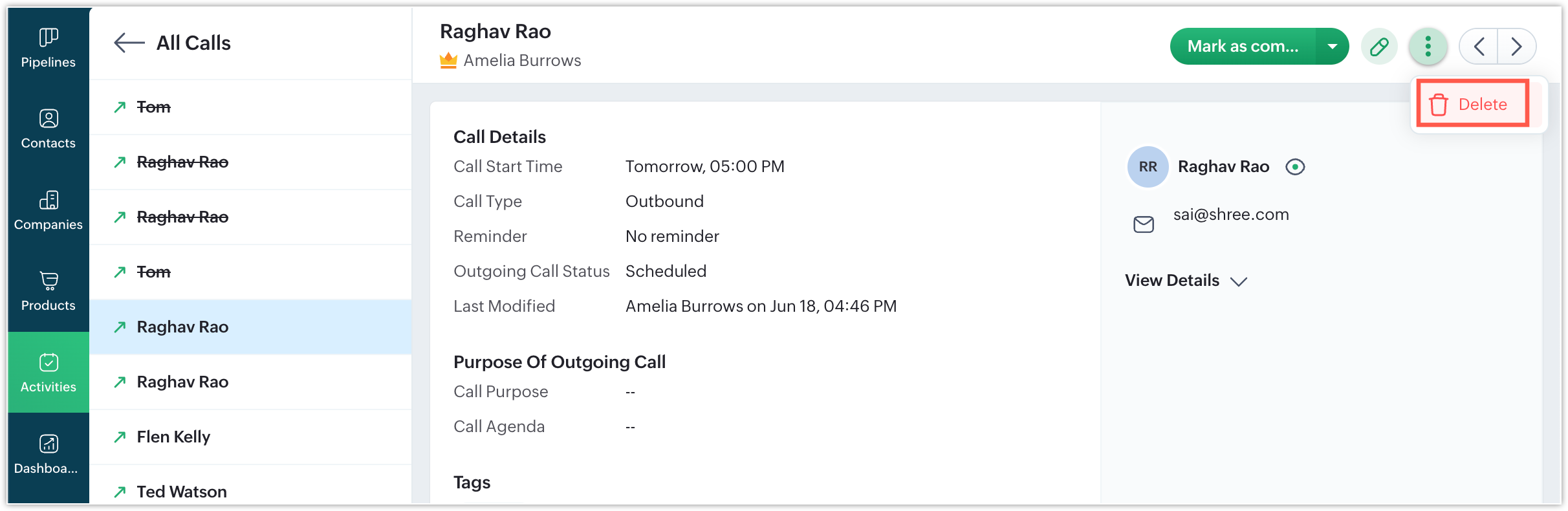The width and height of the screenshot is (1568, 511).
Task: Click the back arrow beside All Calls
Action: click(x=129, y=43)
